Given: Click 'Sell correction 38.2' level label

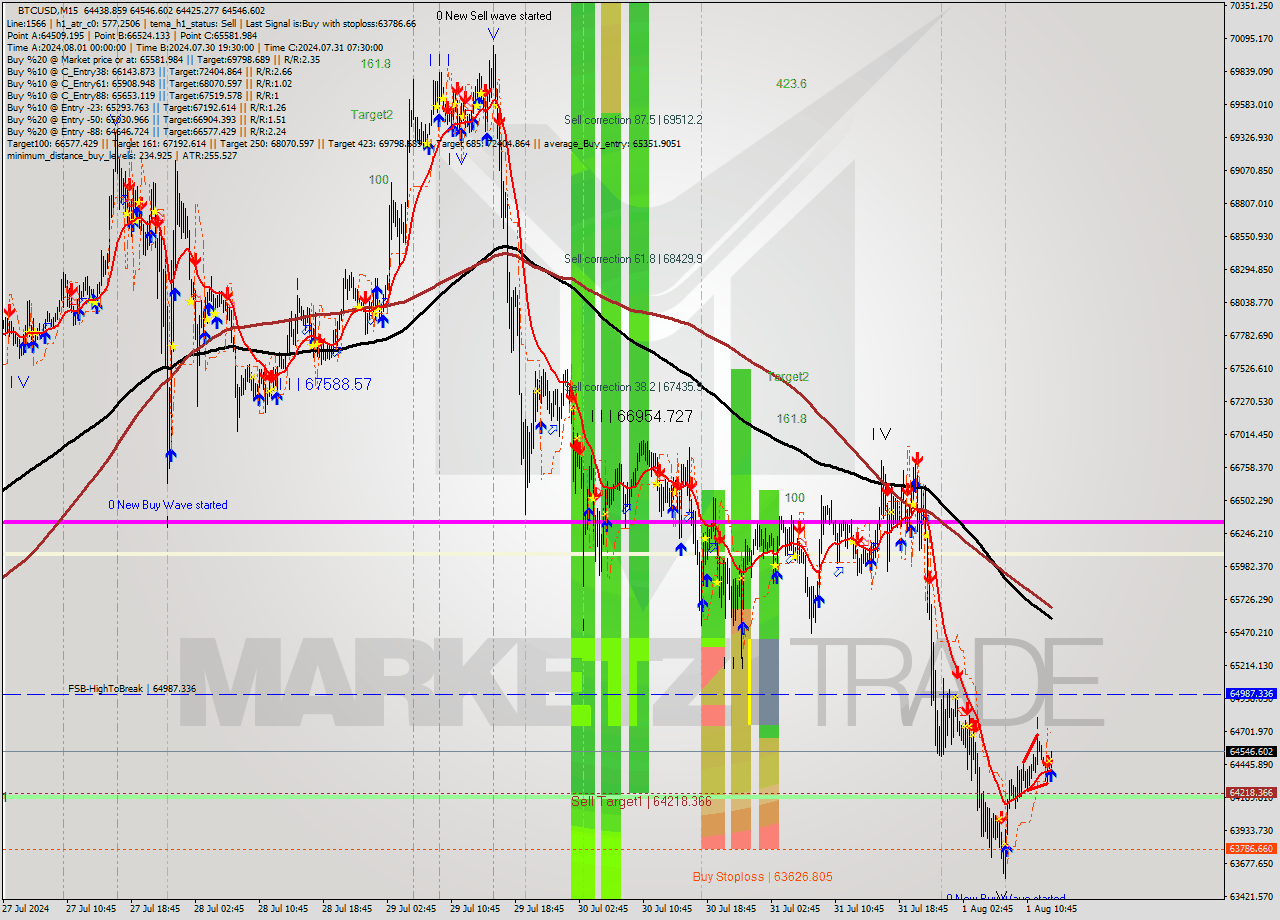Looking at the screenshot, I should 633,387.
